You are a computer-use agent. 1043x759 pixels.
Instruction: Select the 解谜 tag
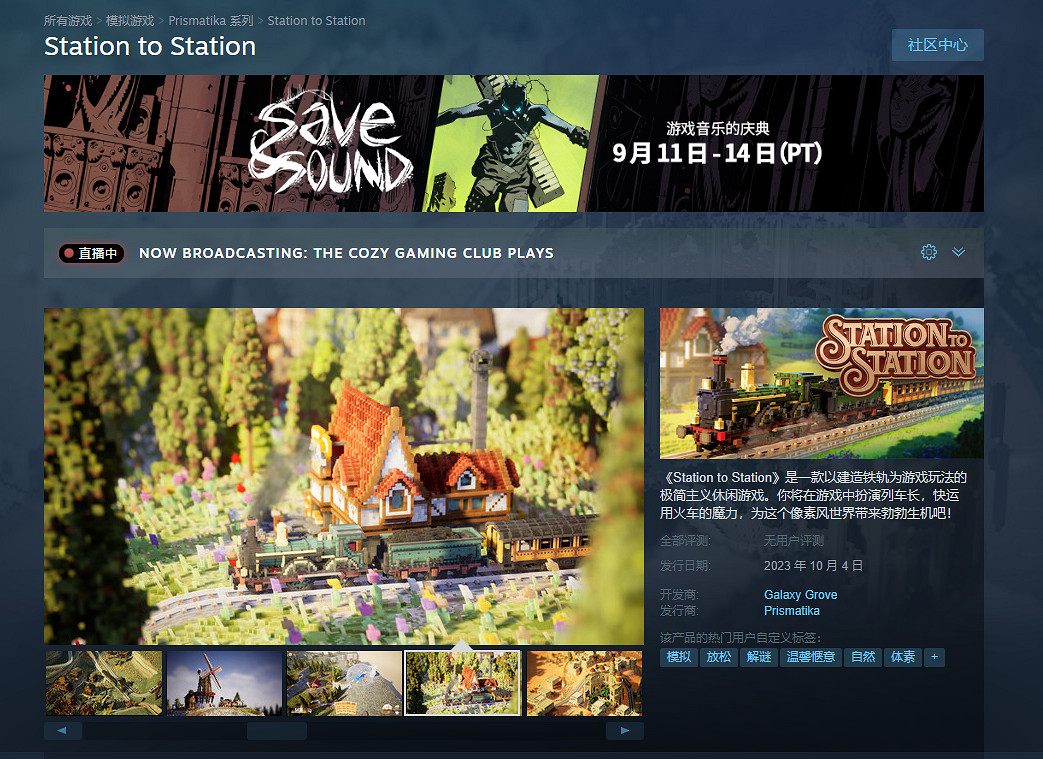coord(758,657)
